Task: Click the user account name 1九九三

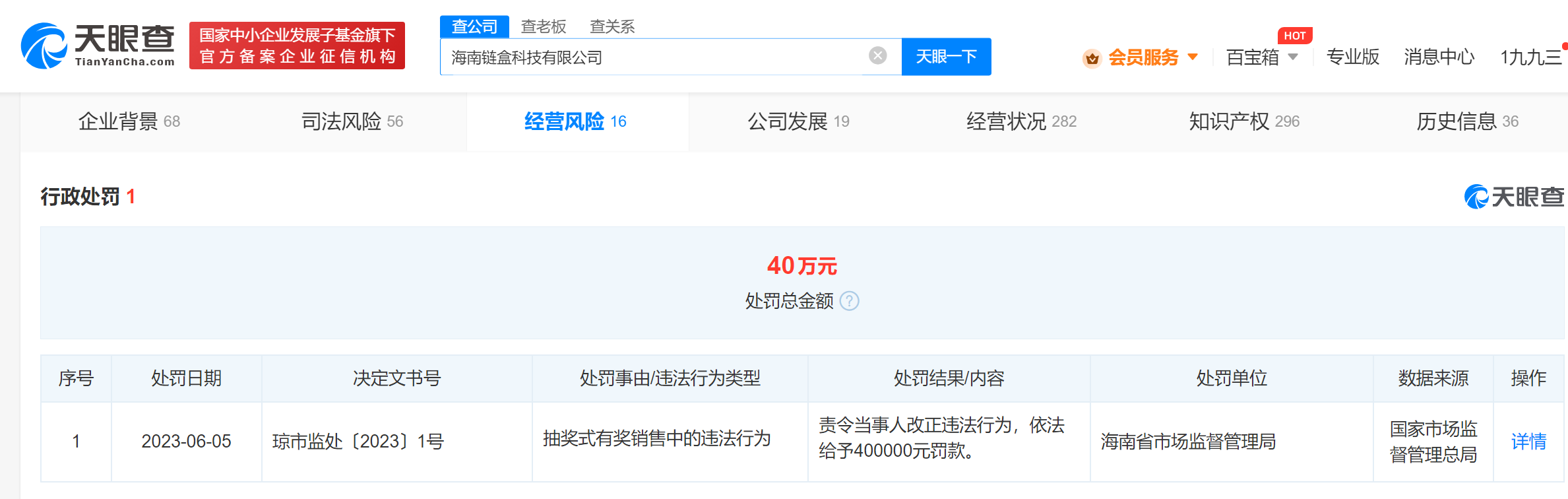Action: (1530, 57)
